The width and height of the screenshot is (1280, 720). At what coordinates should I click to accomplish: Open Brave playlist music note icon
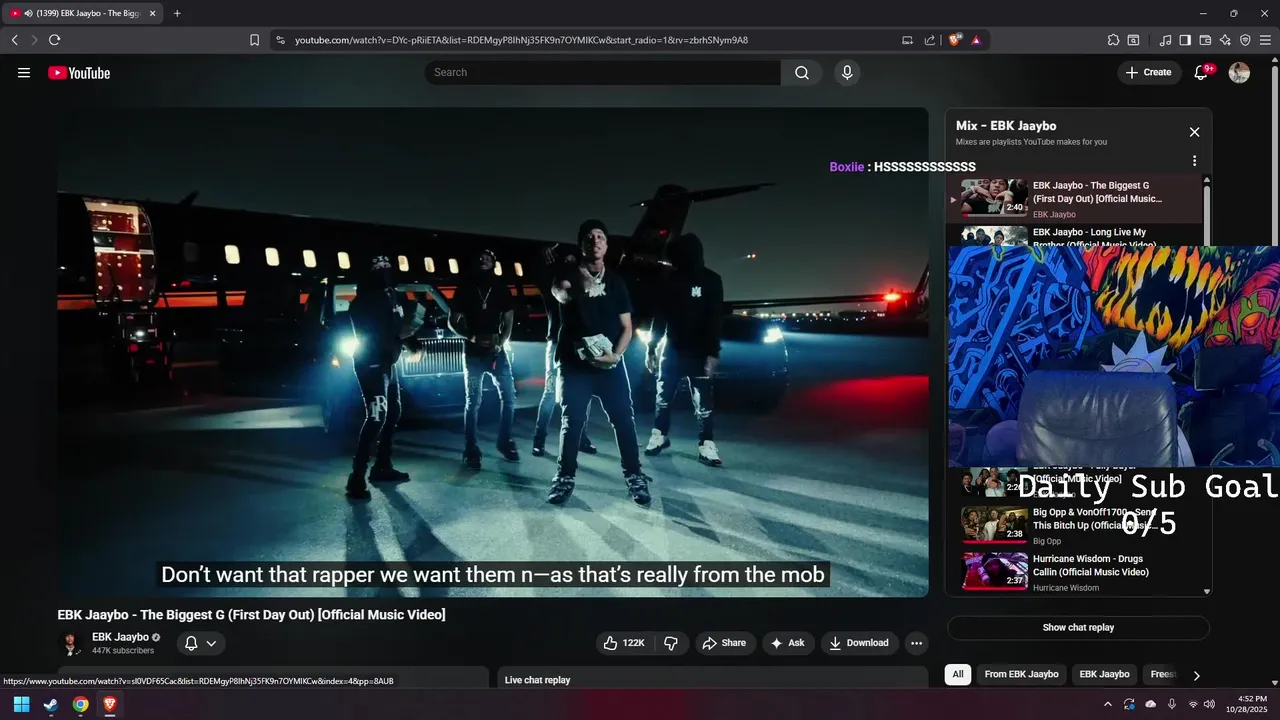(1165, 40)
